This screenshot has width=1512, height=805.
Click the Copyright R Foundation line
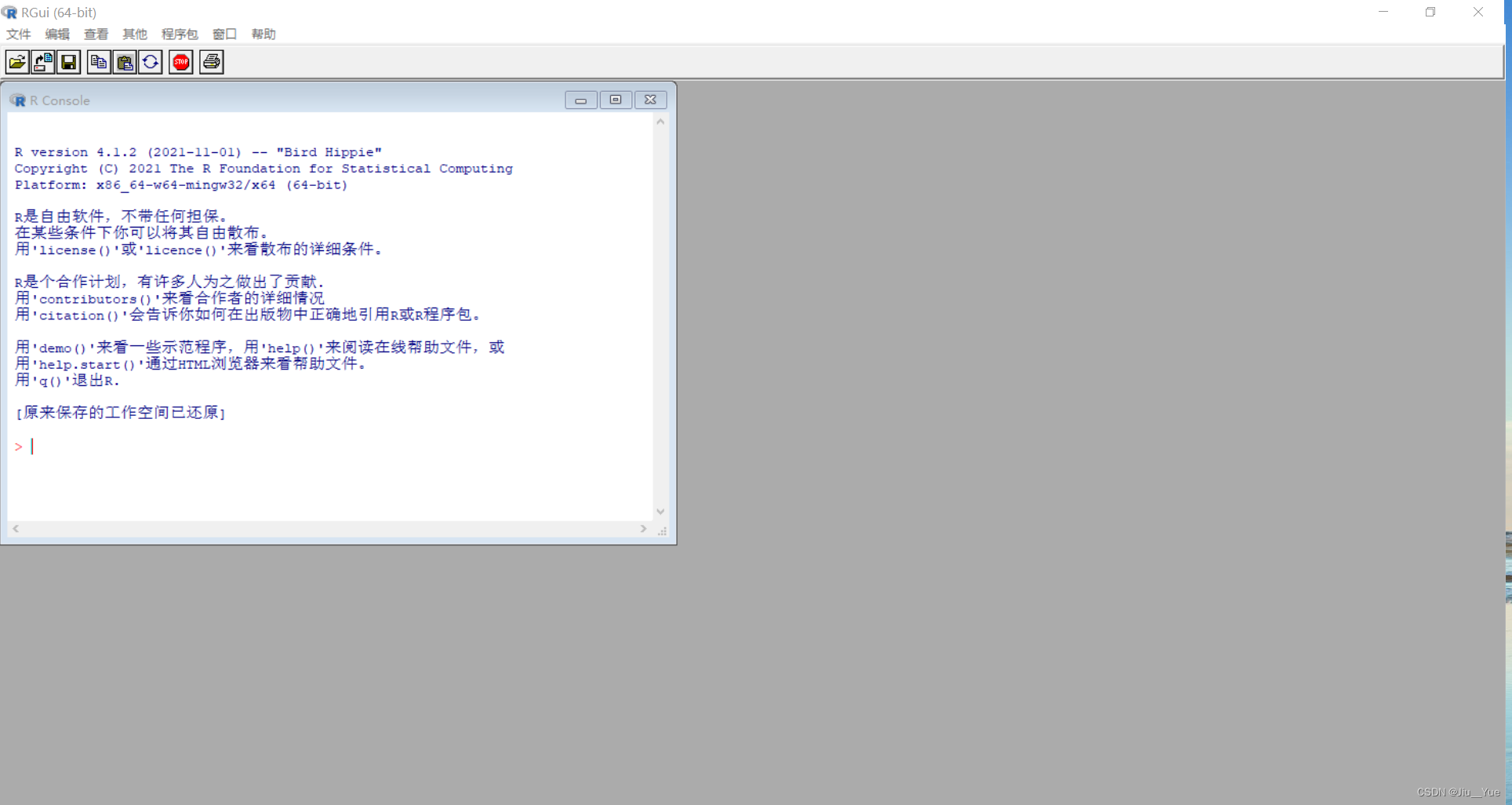pos(264,169)
